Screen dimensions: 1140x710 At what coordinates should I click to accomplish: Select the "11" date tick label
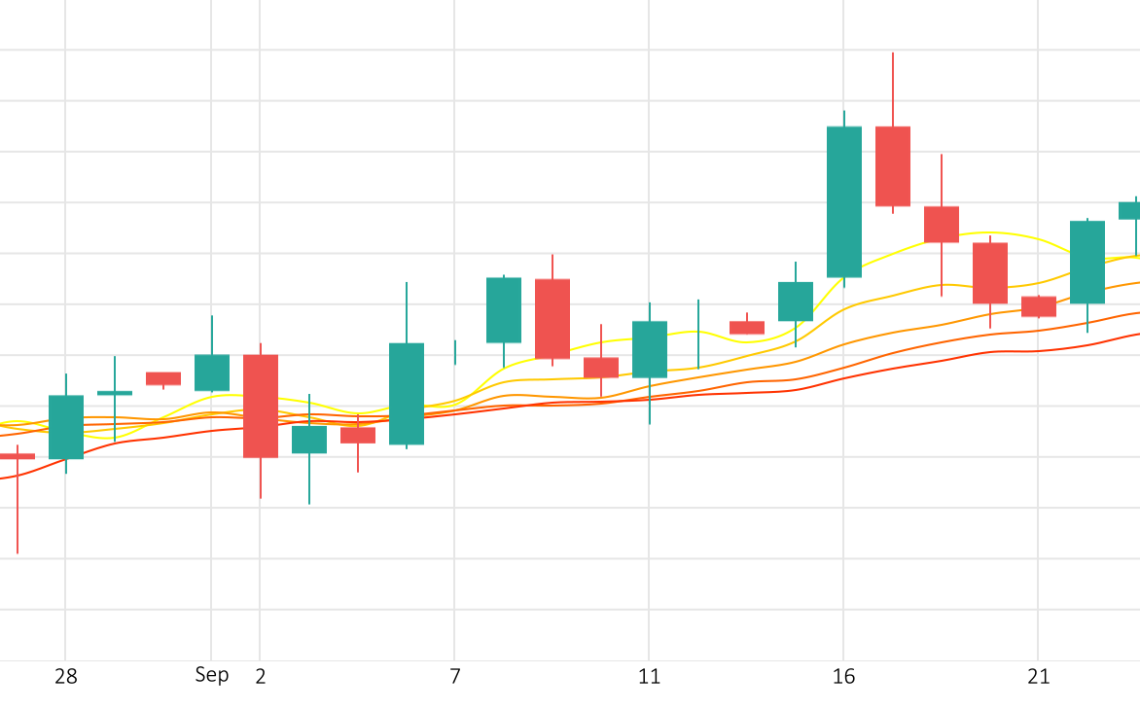(x=649, y=677)
